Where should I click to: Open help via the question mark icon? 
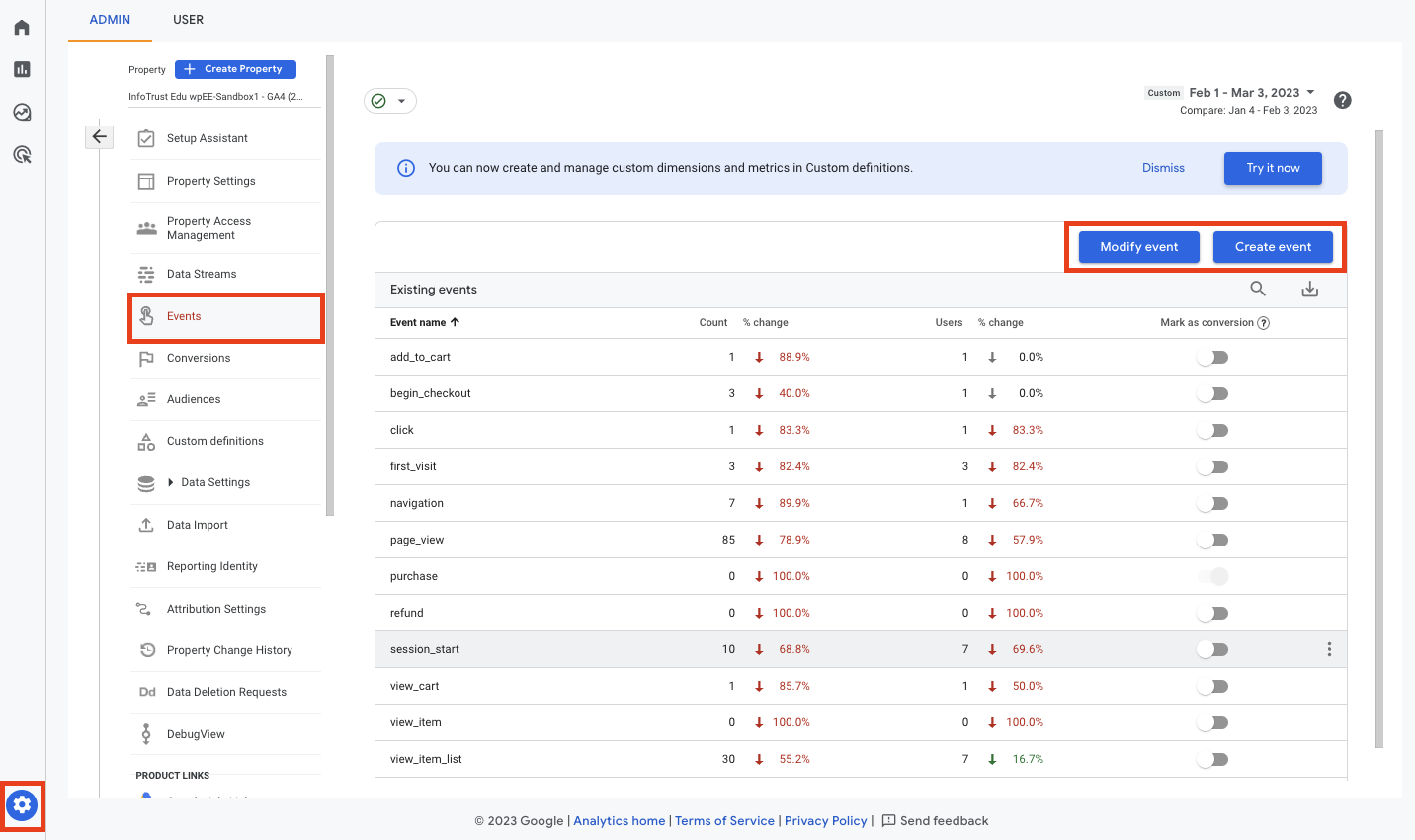pyautogui.click(x=1342, y=100)
